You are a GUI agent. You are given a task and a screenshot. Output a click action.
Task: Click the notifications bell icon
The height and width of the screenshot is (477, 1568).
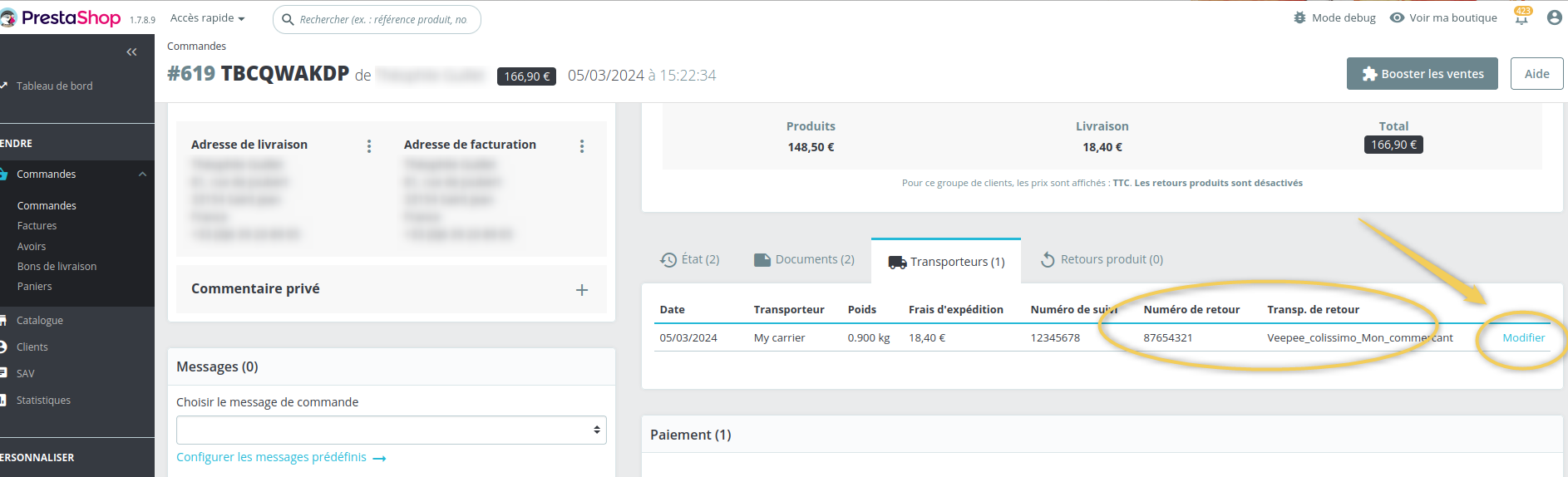1521,18
